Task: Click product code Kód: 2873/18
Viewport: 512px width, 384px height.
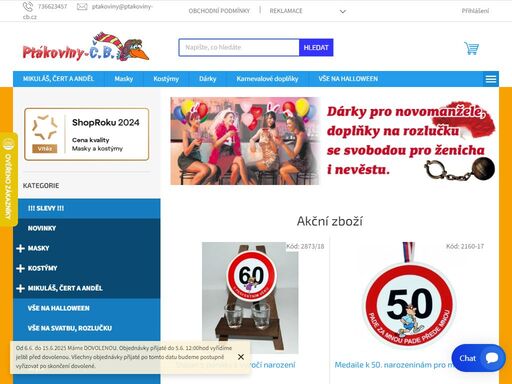Action: click(305, 246)
